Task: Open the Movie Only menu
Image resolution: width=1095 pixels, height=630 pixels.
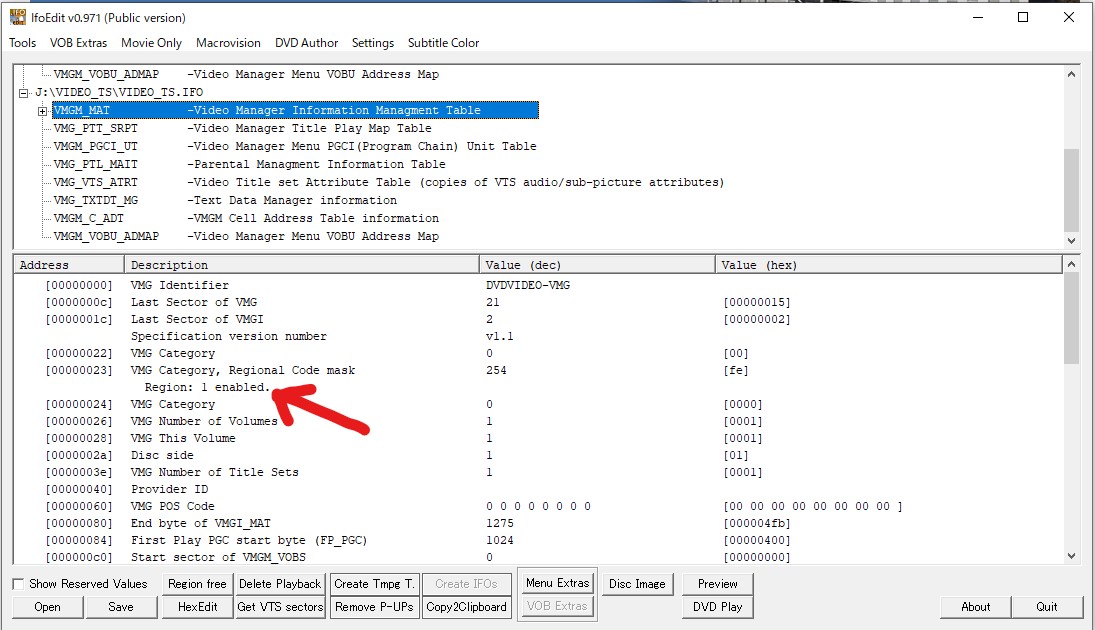Action: [x=151, y=43]
